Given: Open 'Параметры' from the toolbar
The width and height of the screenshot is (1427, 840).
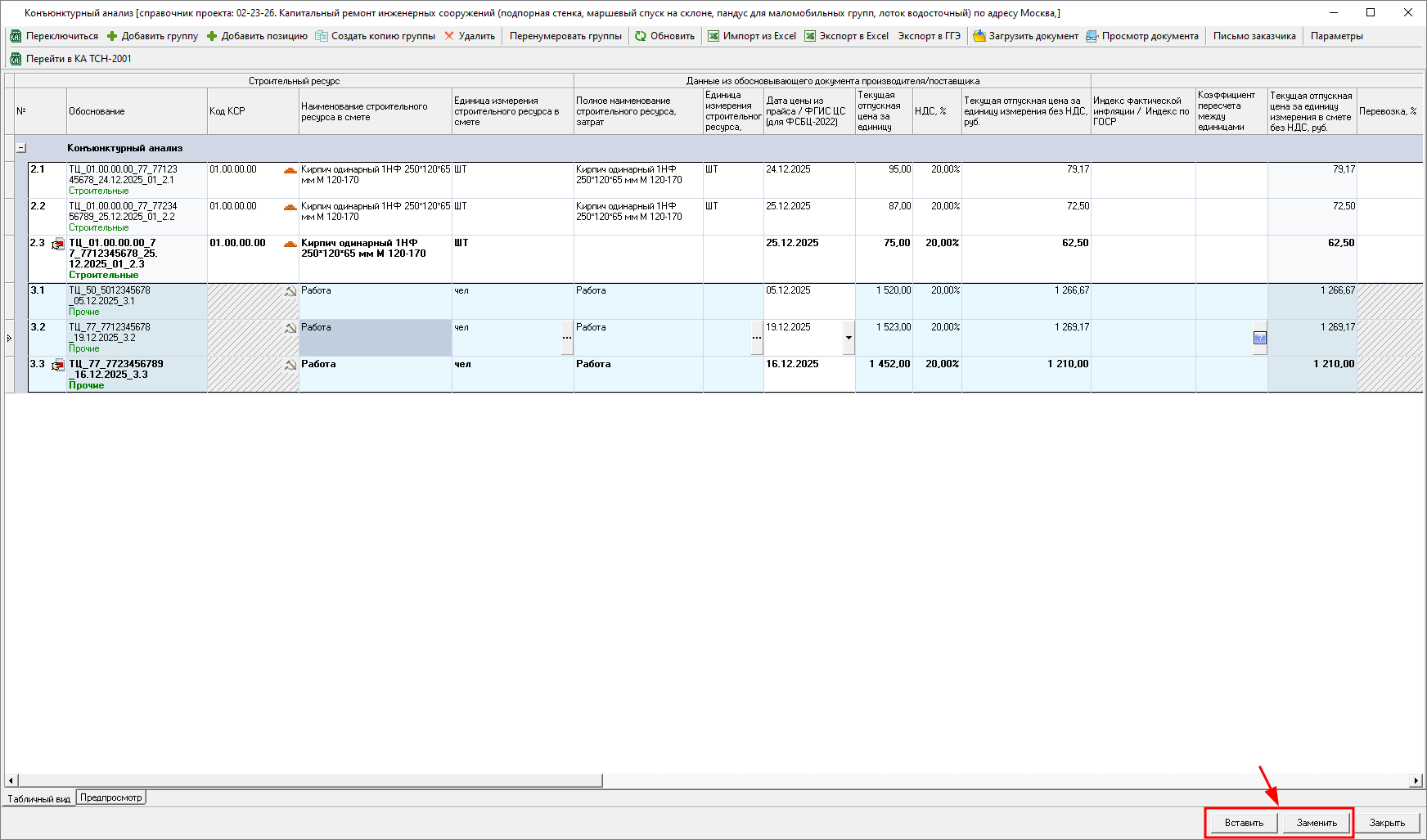Looking at the screenshot, I should coord(1336,36).
